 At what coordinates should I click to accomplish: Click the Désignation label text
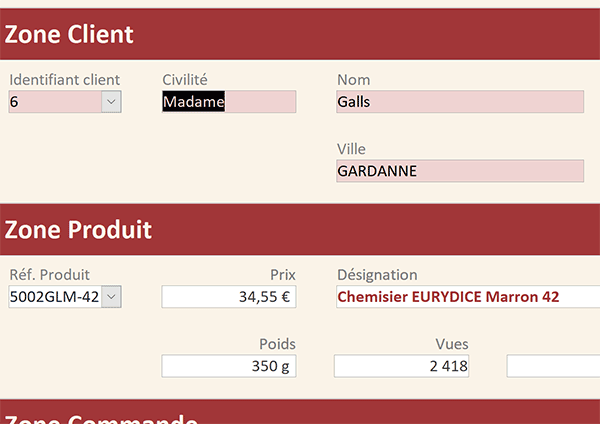[x=377, y=275]
